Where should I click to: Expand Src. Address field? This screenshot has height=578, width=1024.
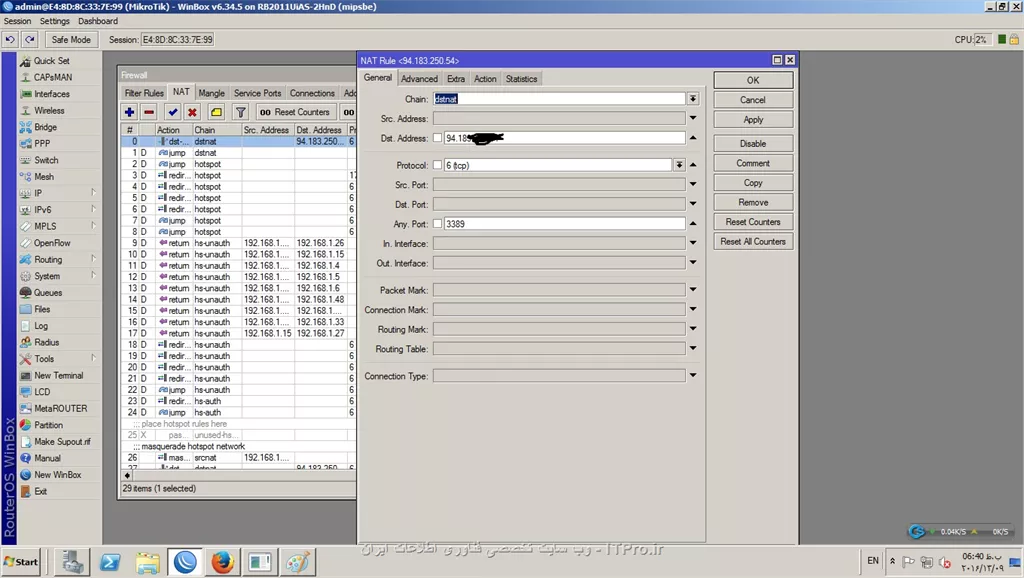point(693,118)
